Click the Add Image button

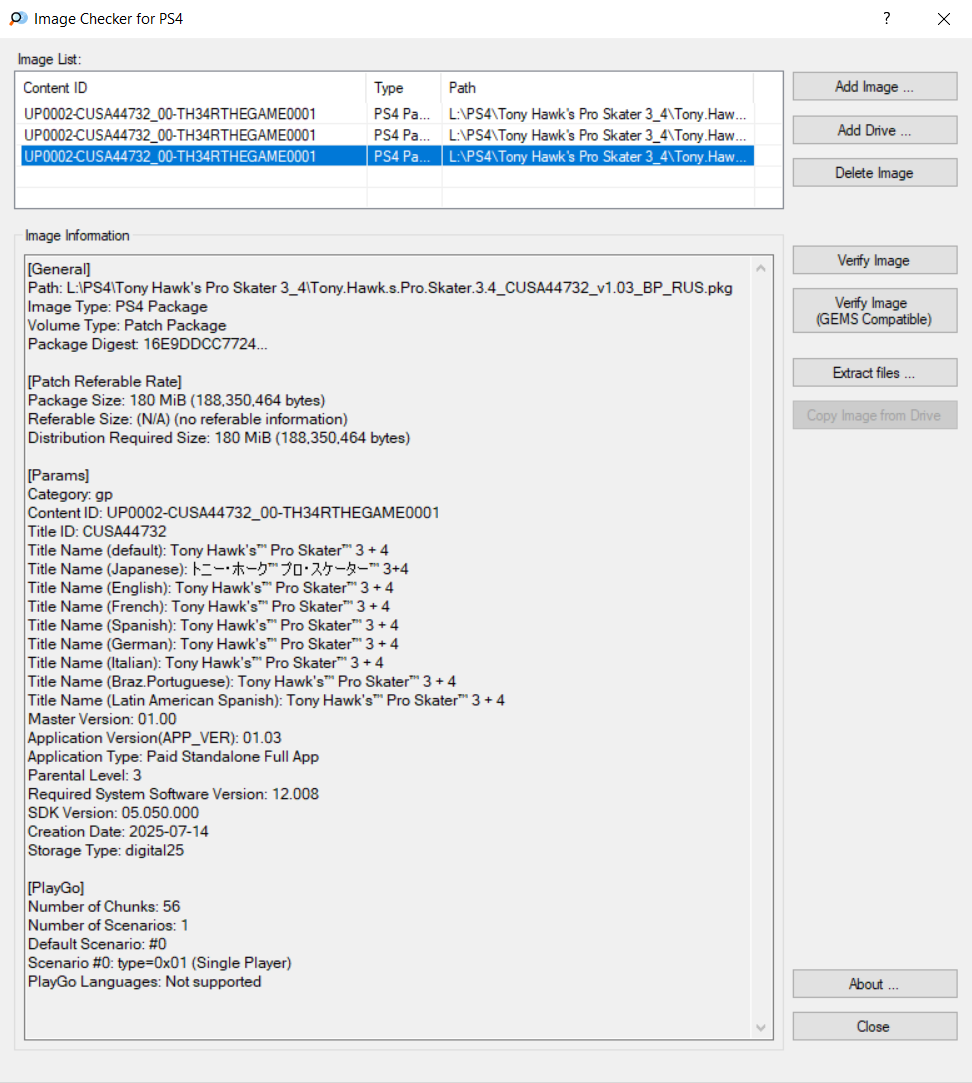[x=875, y=86]
